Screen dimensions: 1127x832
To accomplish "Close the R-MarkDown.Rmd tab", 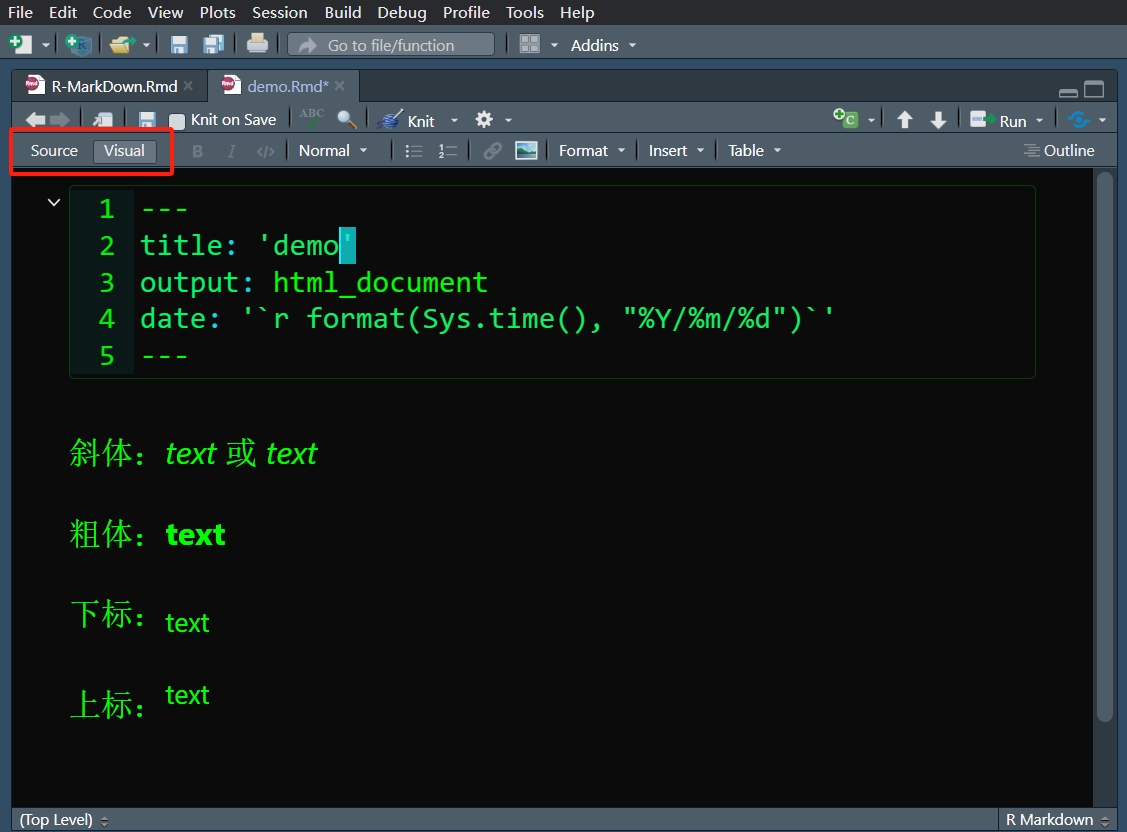I will pos(188,85).
